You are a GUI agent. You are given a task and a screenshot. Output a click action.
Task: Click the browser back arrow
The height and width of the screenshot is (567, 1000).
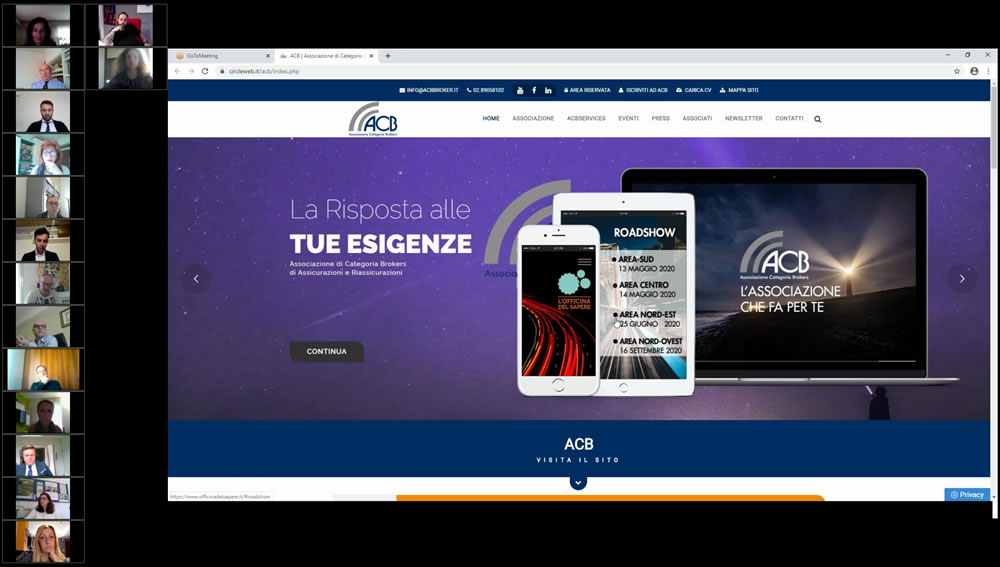(x=177, y=71)
